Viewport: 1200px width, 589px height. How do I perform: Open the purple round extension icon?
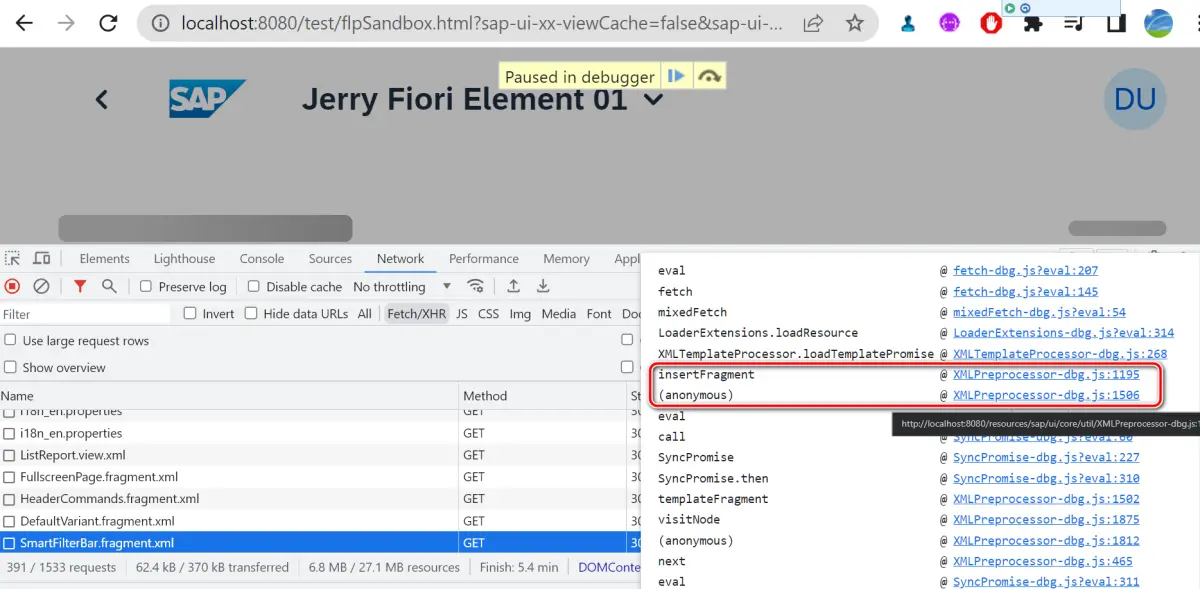click(949, 23)
